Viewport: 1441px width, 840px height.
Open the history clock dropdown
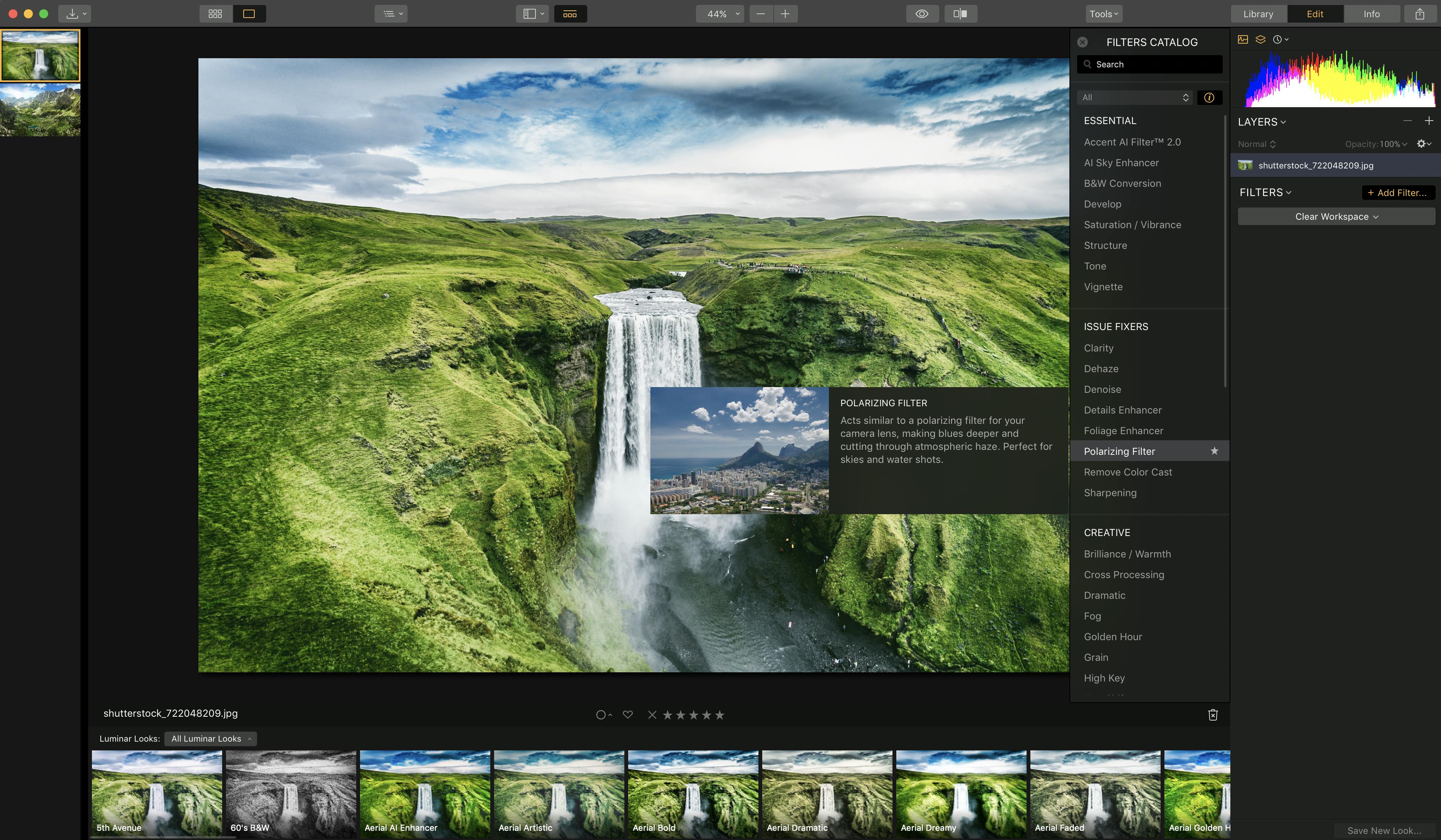1281,39
